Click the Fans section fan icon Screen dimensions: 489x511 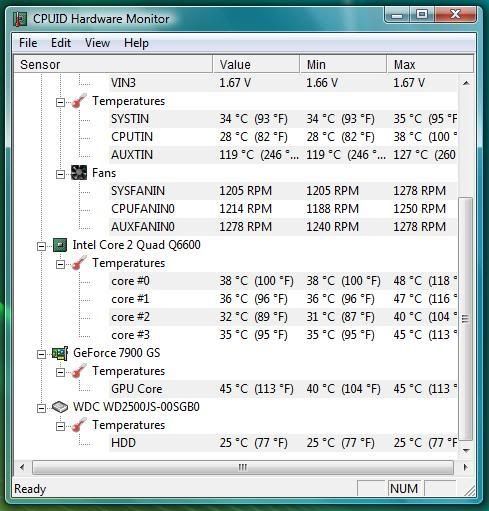tap(79, 173)
